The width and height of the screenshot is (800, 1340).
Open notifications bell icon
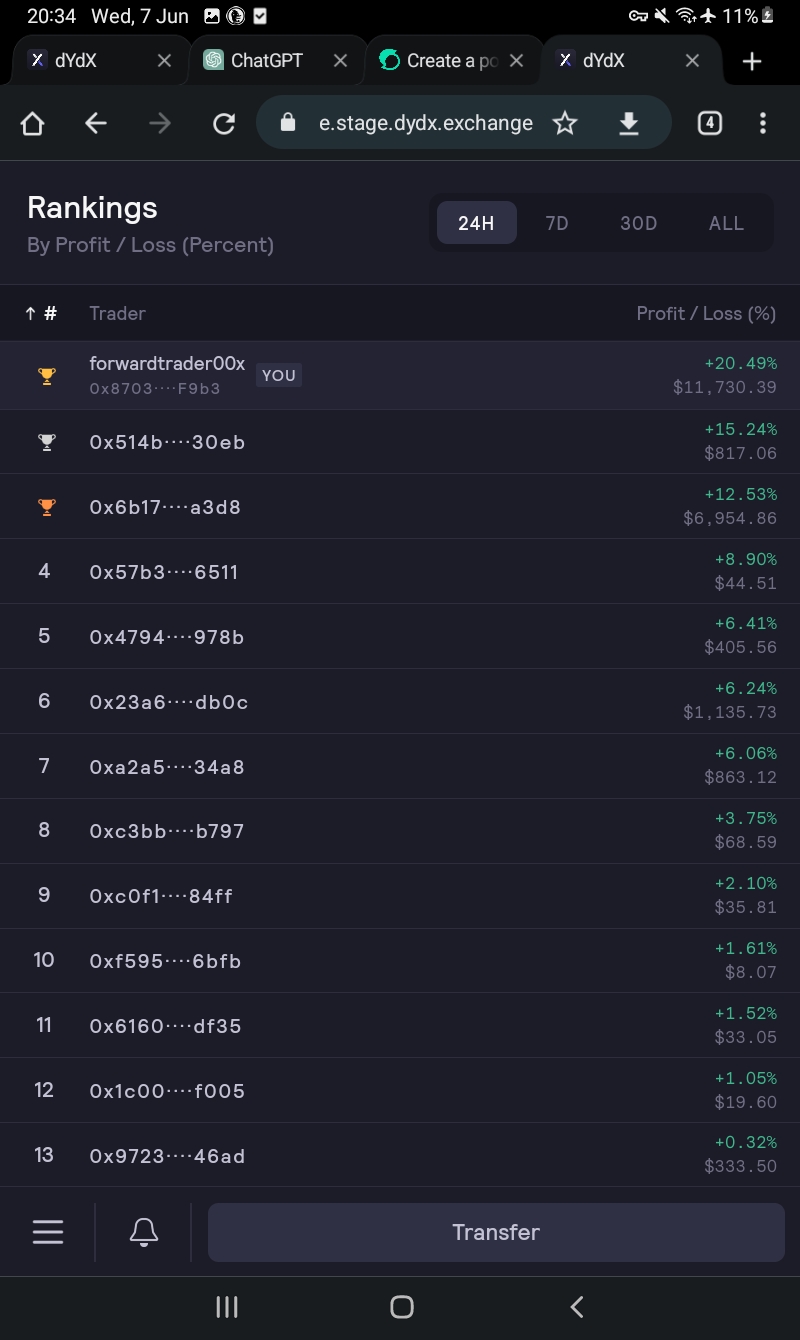coord(144,1232)
